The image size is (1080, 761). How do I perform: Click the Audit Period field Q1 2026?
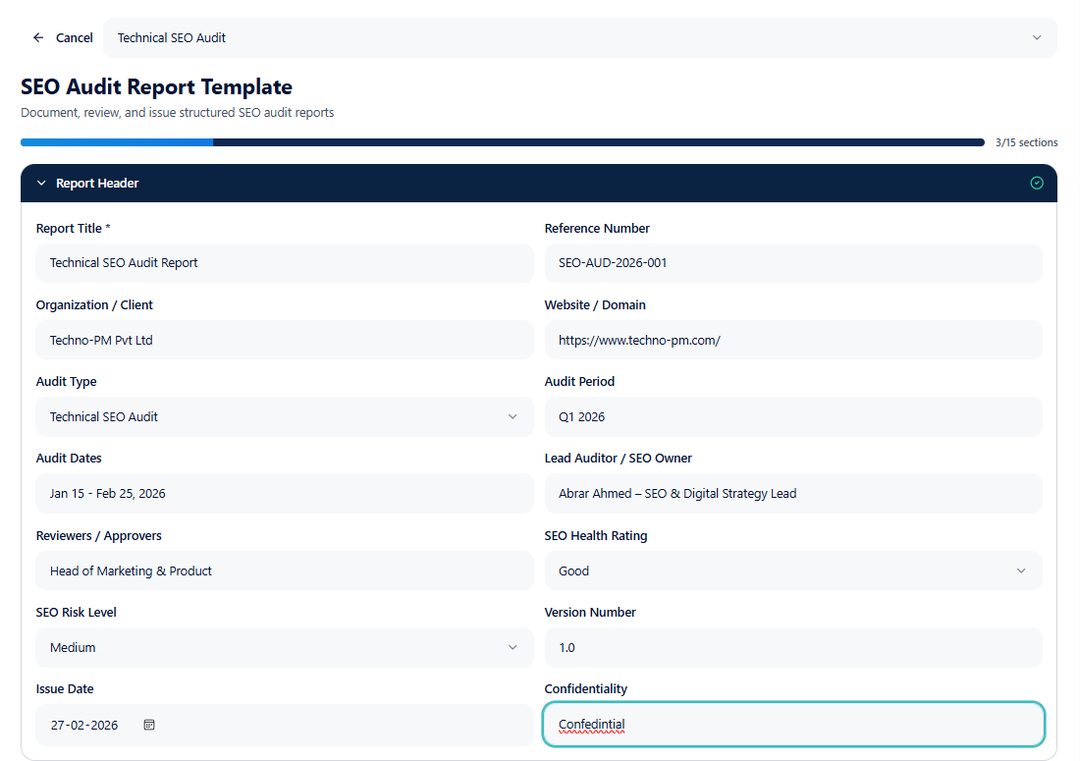(x=793, y=417)
